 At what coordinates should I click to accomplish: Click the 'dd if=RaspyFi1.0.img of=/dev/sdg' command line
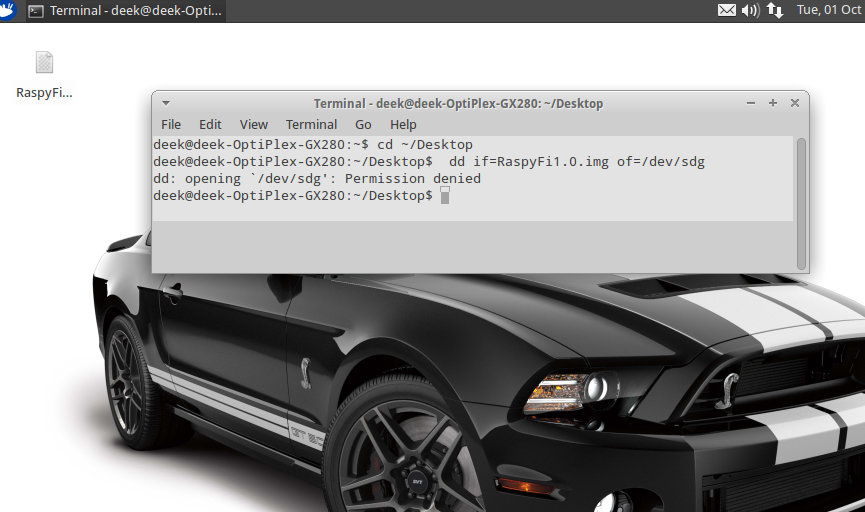tap(429, 162)
